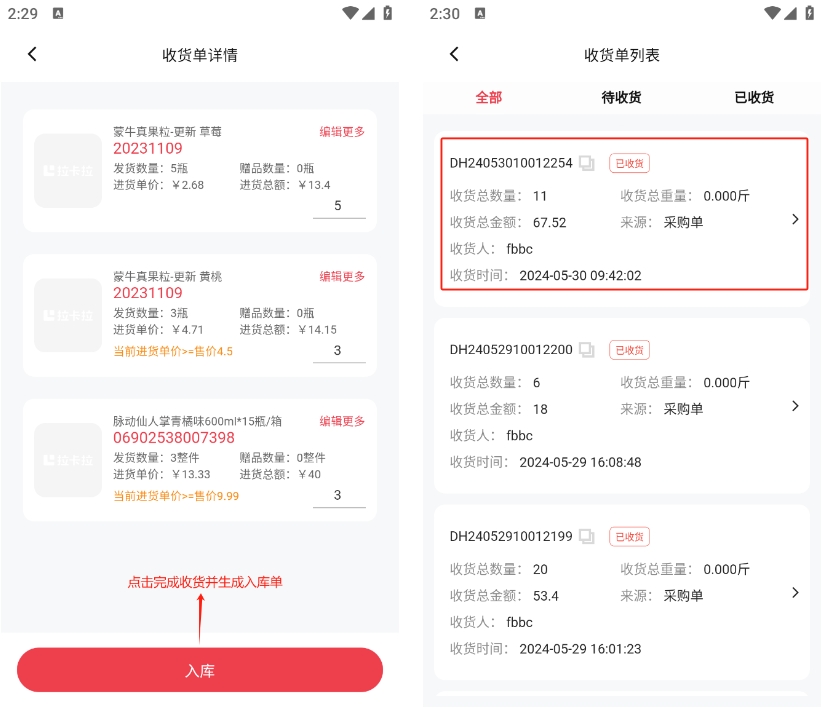Tap 编辑更多 for 脉动仙人掌青橘味 item
This screenshot has height=708, width=823.
[x=342, y=421]
